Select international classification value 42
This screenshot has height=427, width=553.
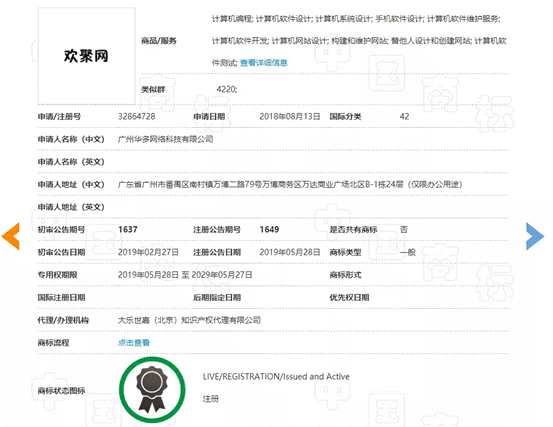(x=405, y=116)
